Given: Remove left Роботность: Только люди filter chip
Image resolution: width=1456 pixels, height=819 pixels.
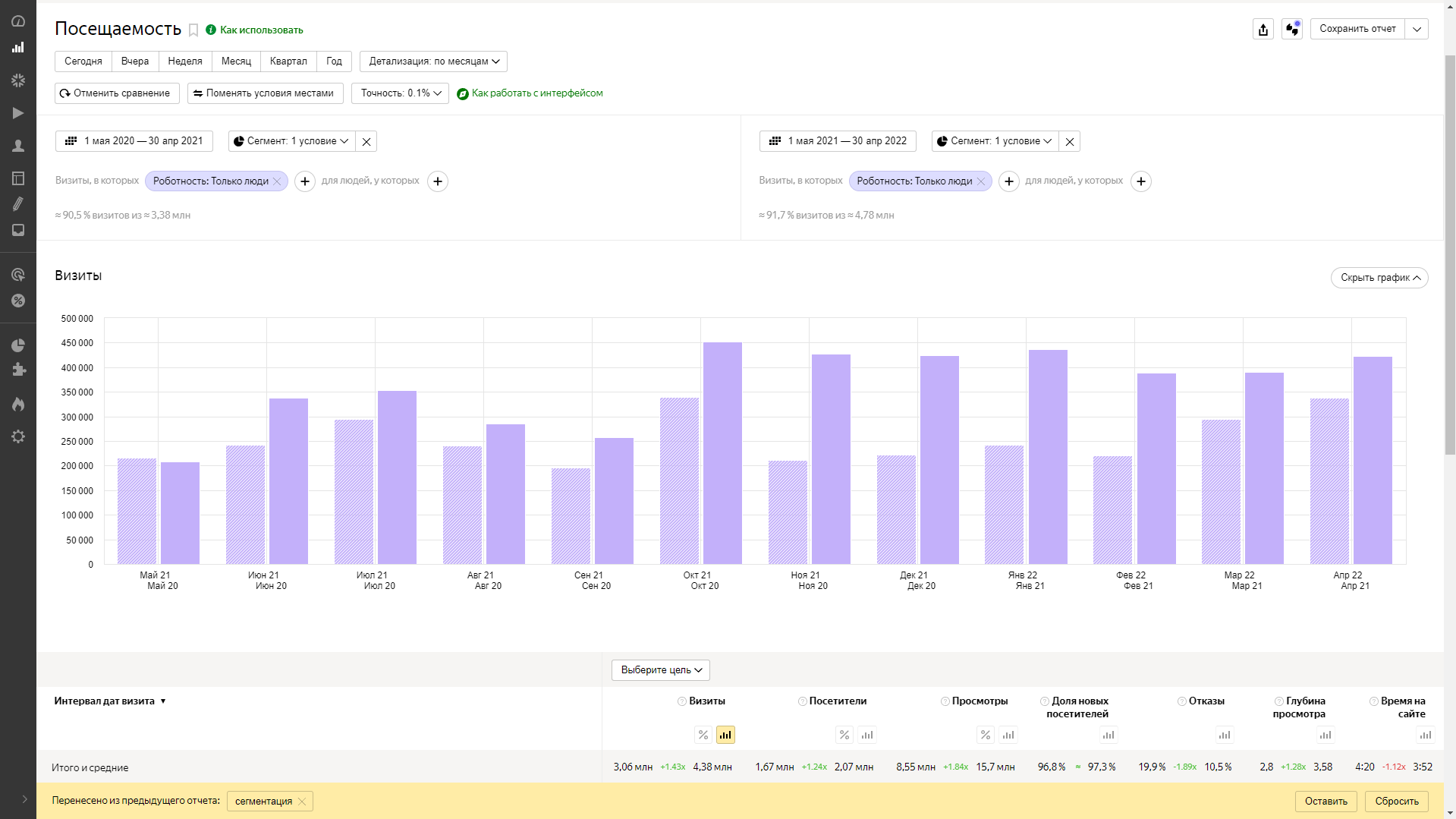Looking at the screenshot, I should click(277, 181).
